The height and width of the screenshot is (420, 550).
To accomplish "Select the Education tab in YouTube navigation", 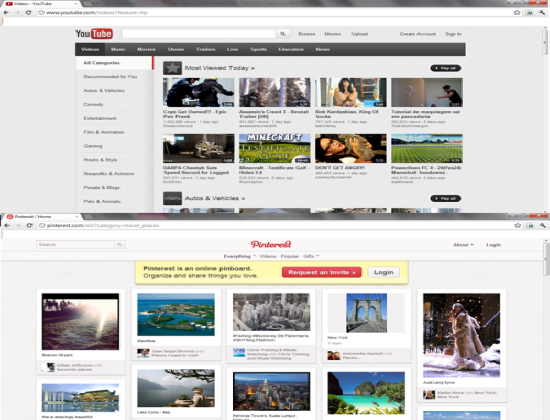I will pyautogui.click(x=291, y=49).
